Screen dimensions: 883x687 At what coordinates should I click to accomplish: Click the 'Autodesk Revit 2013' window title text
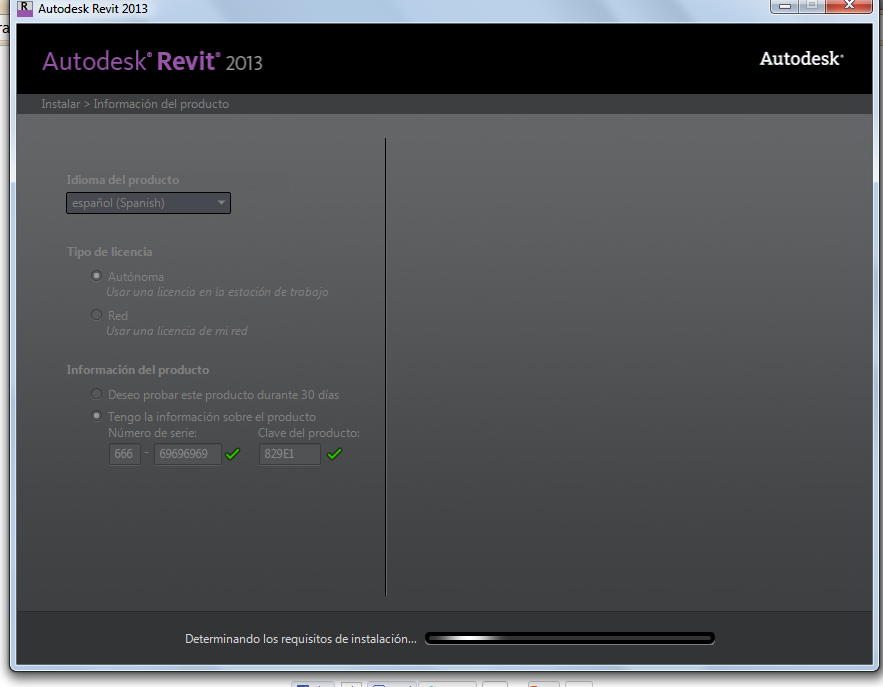(x=93, y=9)
